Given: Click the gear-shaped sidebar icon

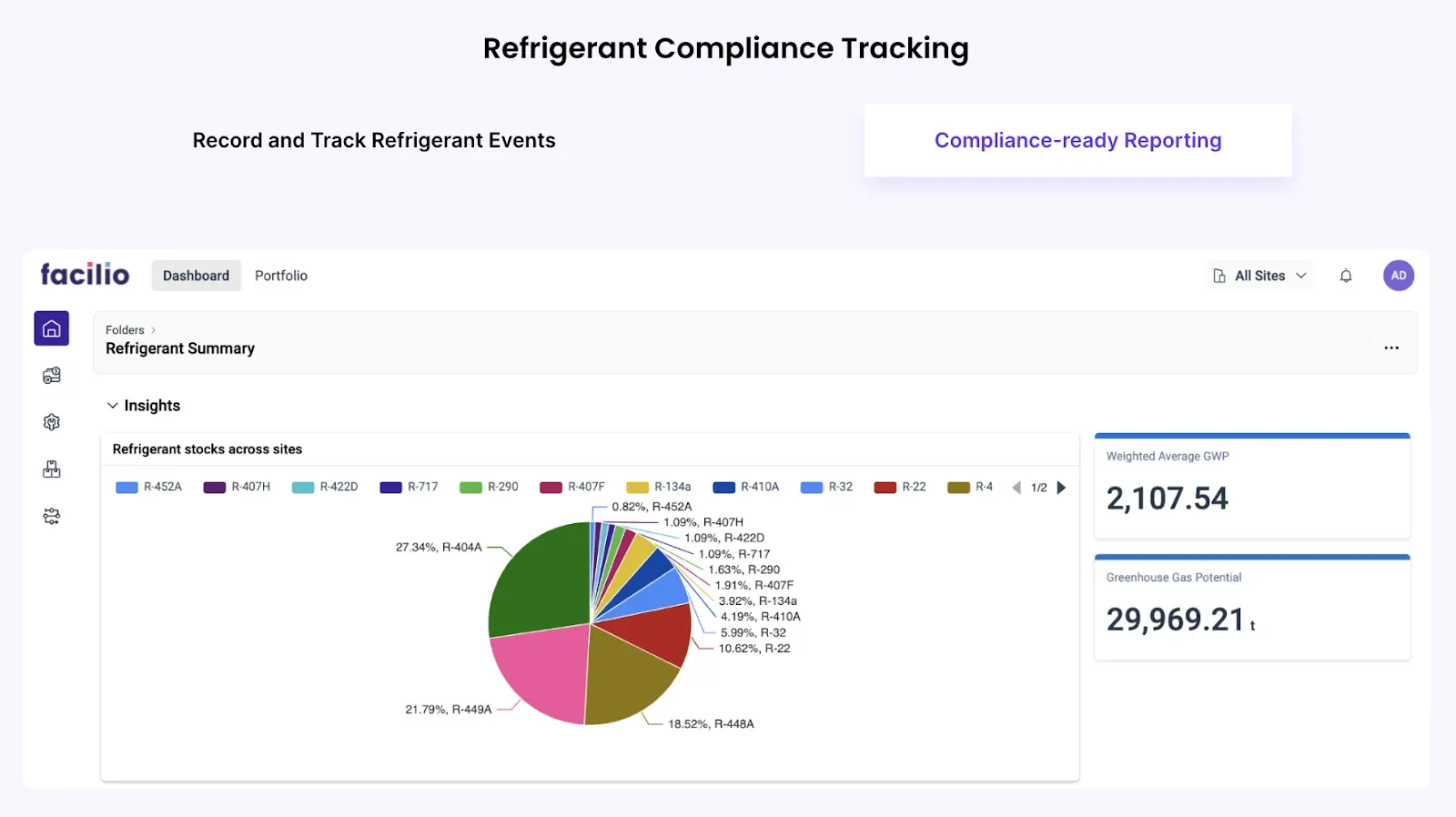Looking at the screenshot, I should coord(52,422).
